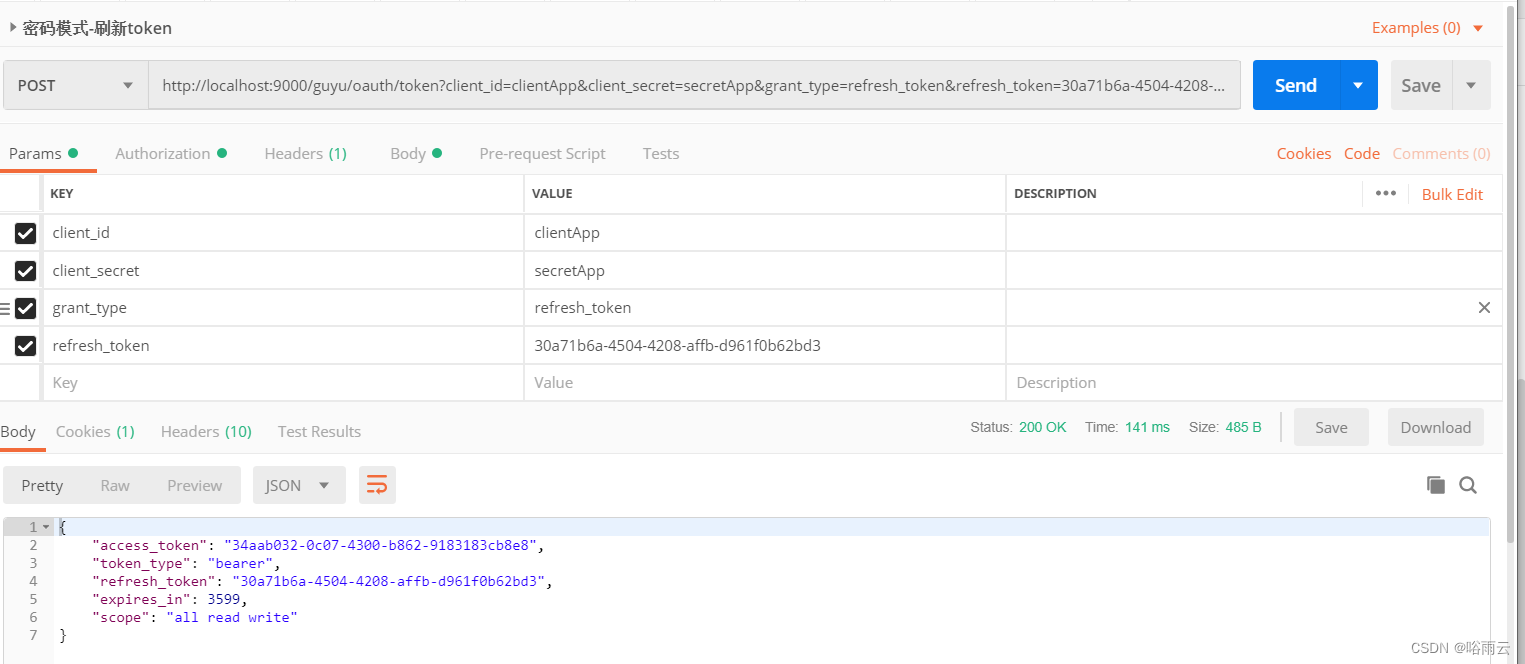Select the response Body tab
1525x664 pixels.
(x=18, y=432)
